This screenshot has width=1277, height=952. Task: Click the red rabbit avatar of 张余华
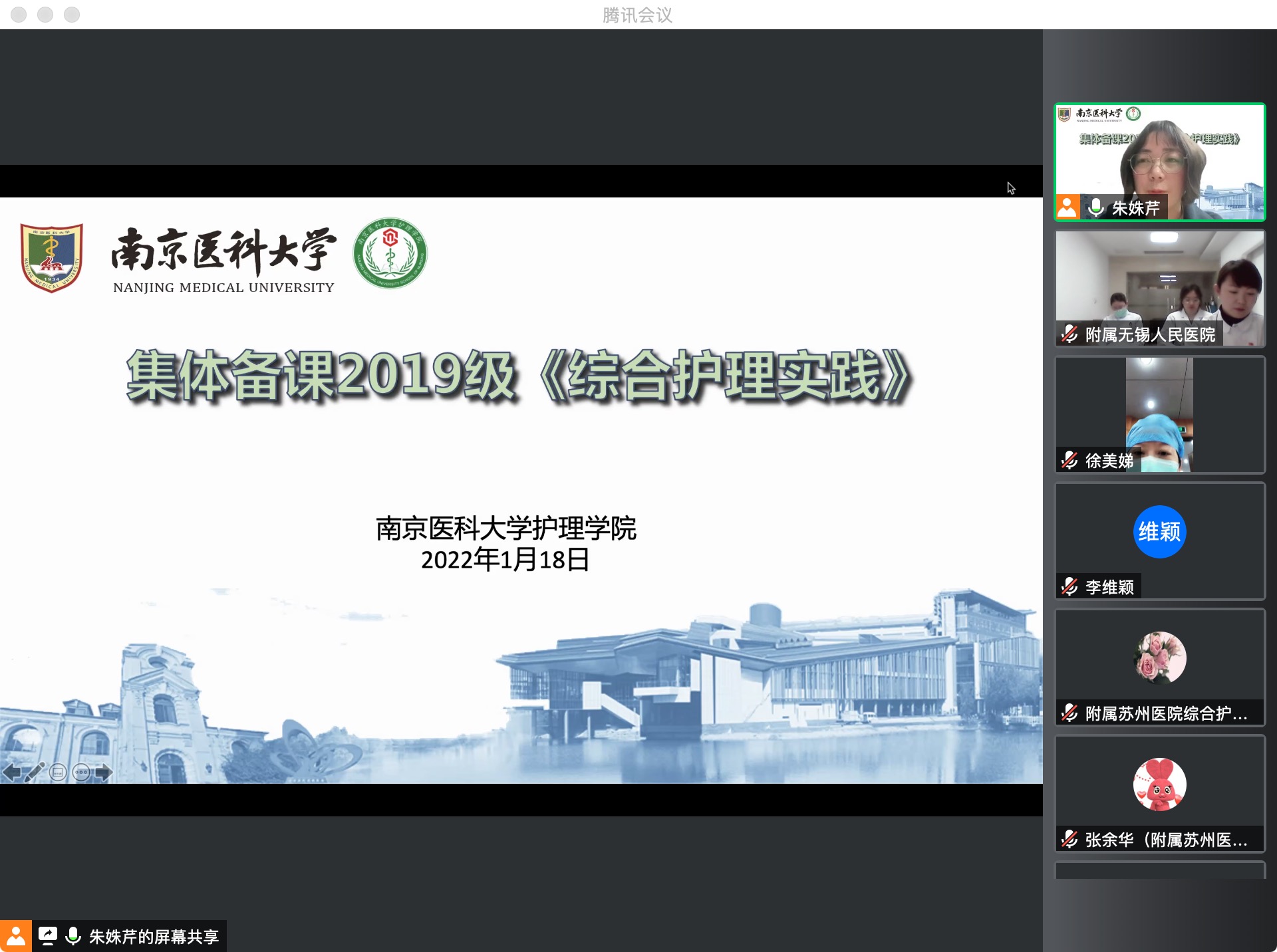pos(1159,784)
